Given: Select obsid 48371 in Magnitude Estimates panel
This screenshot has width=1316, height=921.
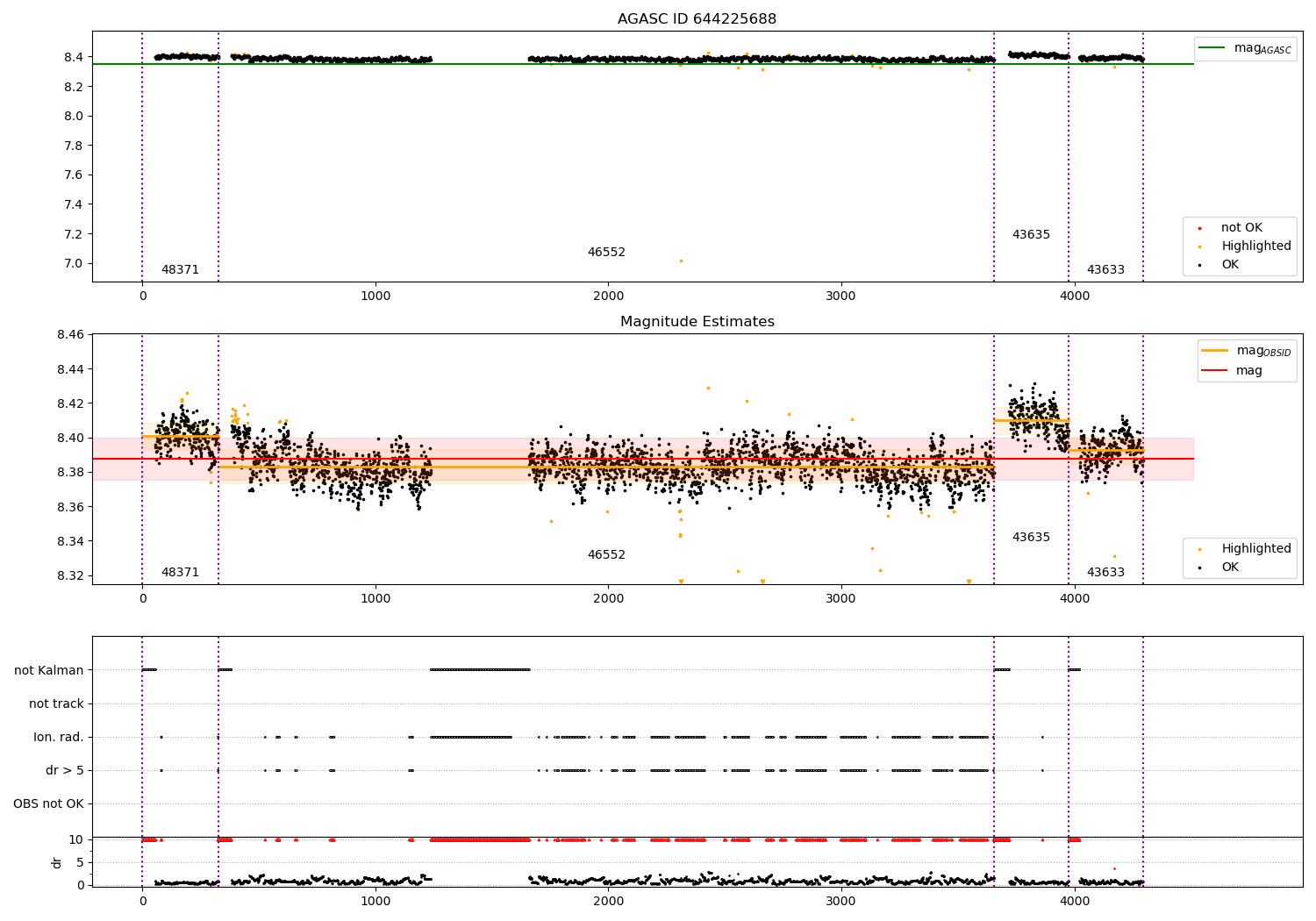Looking at the screenshot, I should (180, 573).
